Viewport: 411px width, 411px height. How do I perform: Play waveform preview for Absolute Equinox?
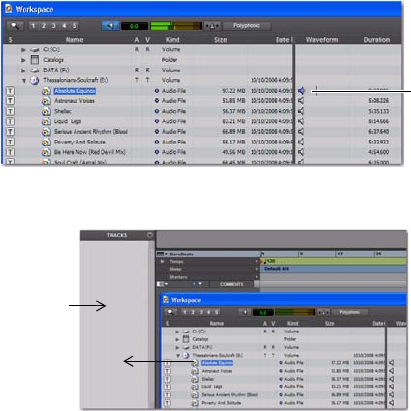(301, 91)
